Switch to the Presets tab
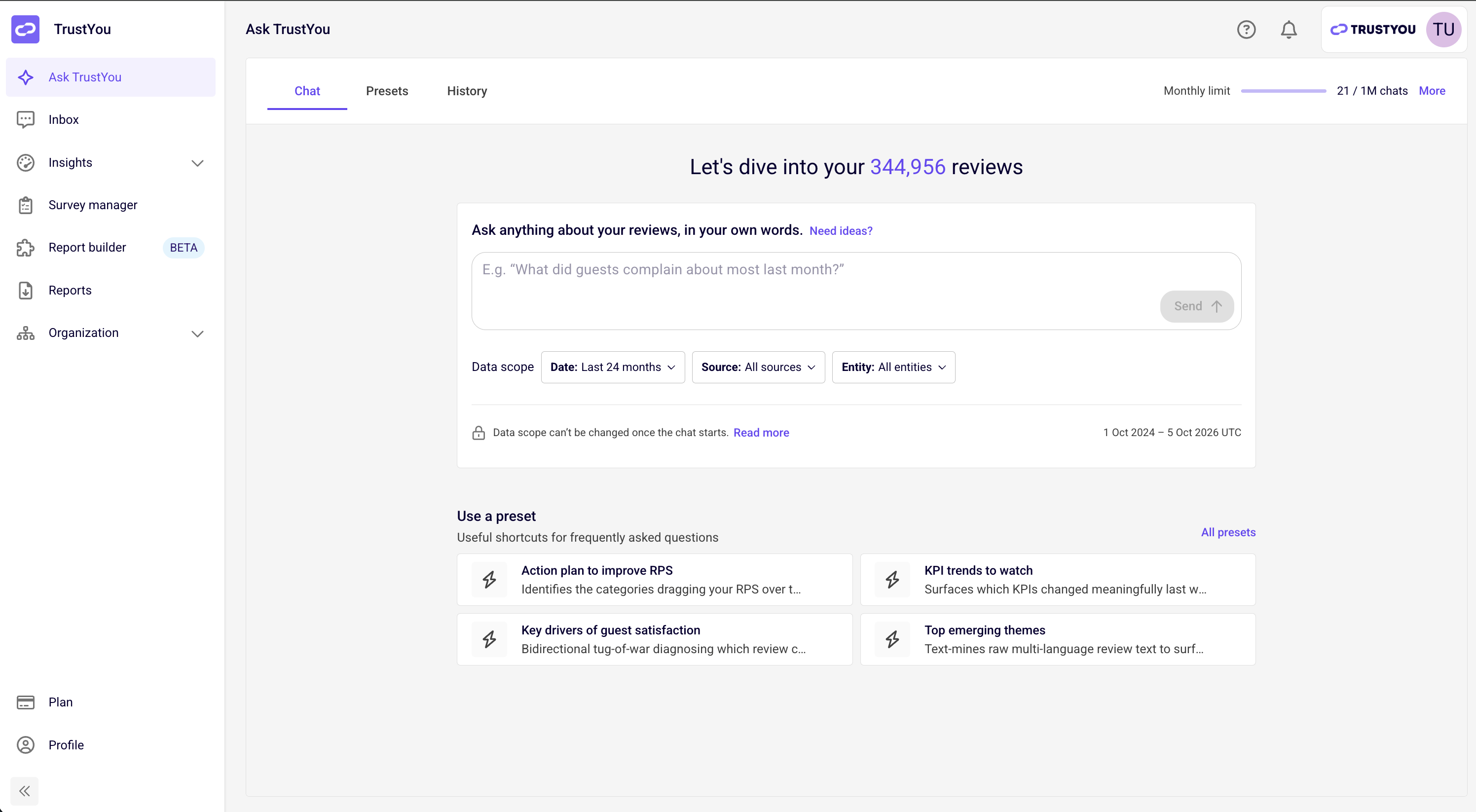This screenshot has width=1476, height=812. [387, 91]
